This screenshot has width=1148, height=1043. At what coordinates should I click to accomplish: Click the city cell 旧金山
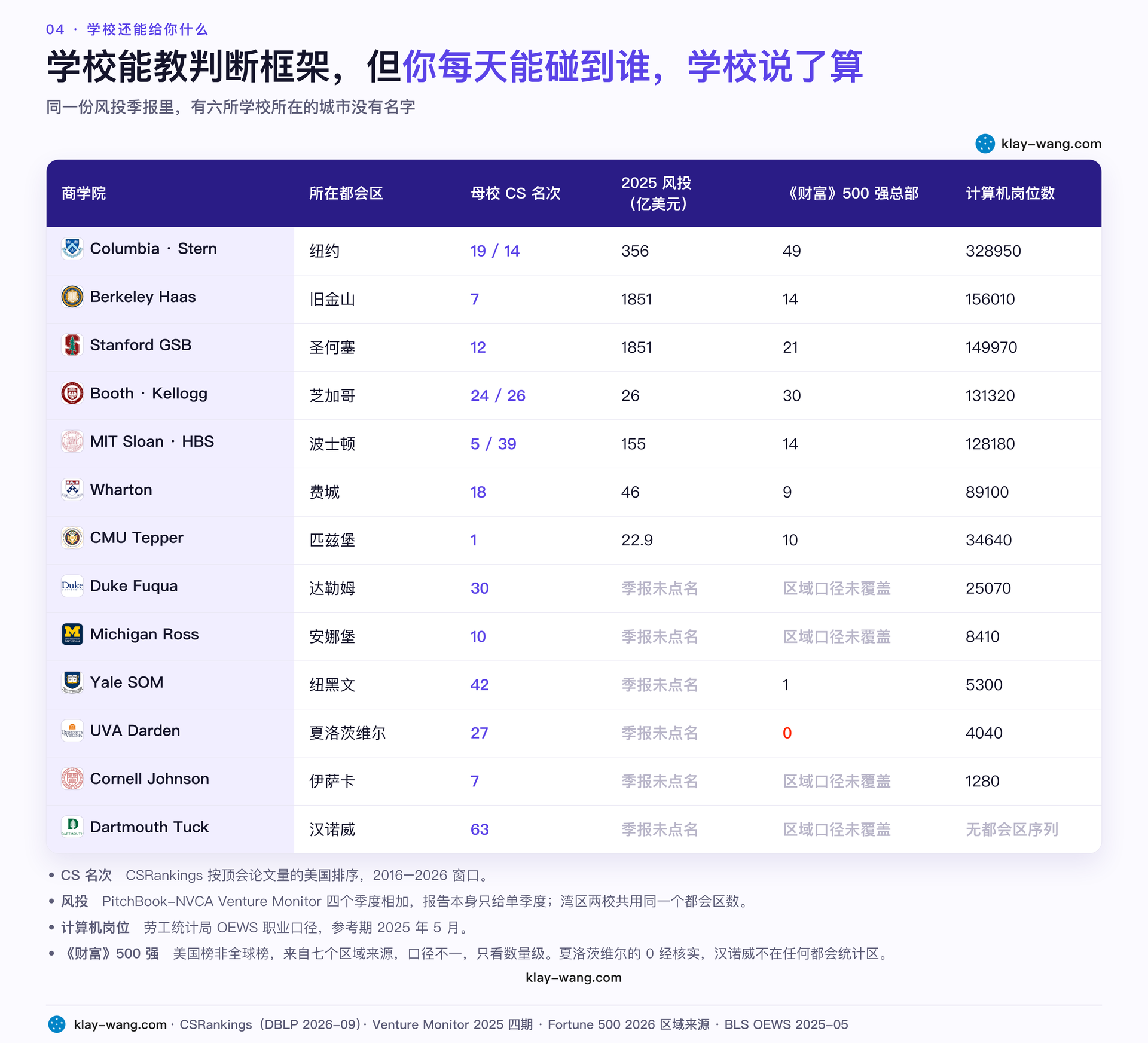[332, 299]
